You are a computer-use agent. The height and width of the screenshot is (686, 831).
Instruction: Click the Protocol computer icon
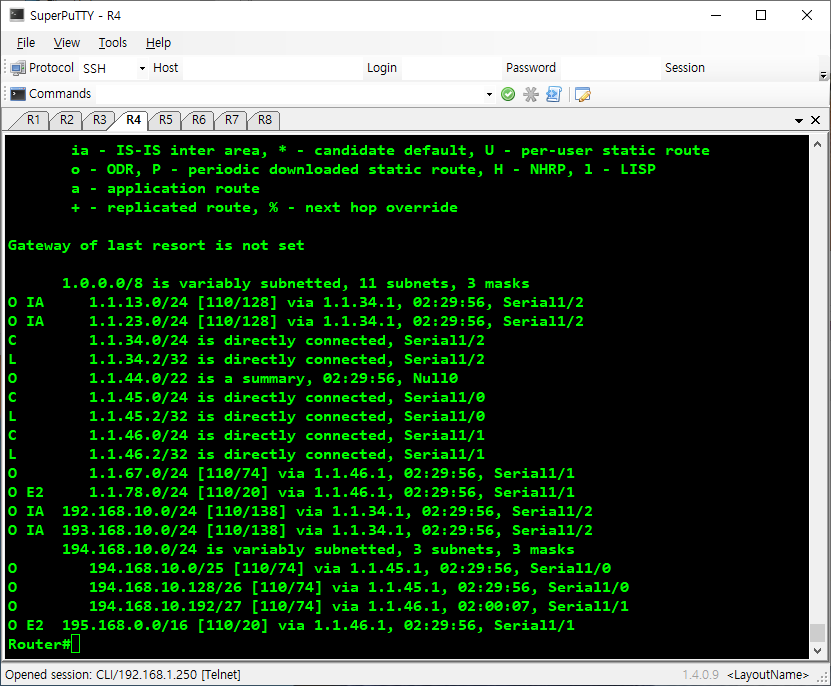[18, 68]
